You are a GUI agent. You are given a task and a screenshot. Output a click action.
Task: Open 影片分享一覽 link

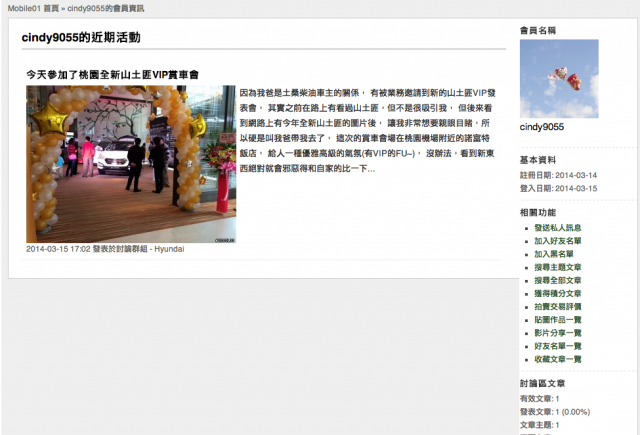point(558,333)
